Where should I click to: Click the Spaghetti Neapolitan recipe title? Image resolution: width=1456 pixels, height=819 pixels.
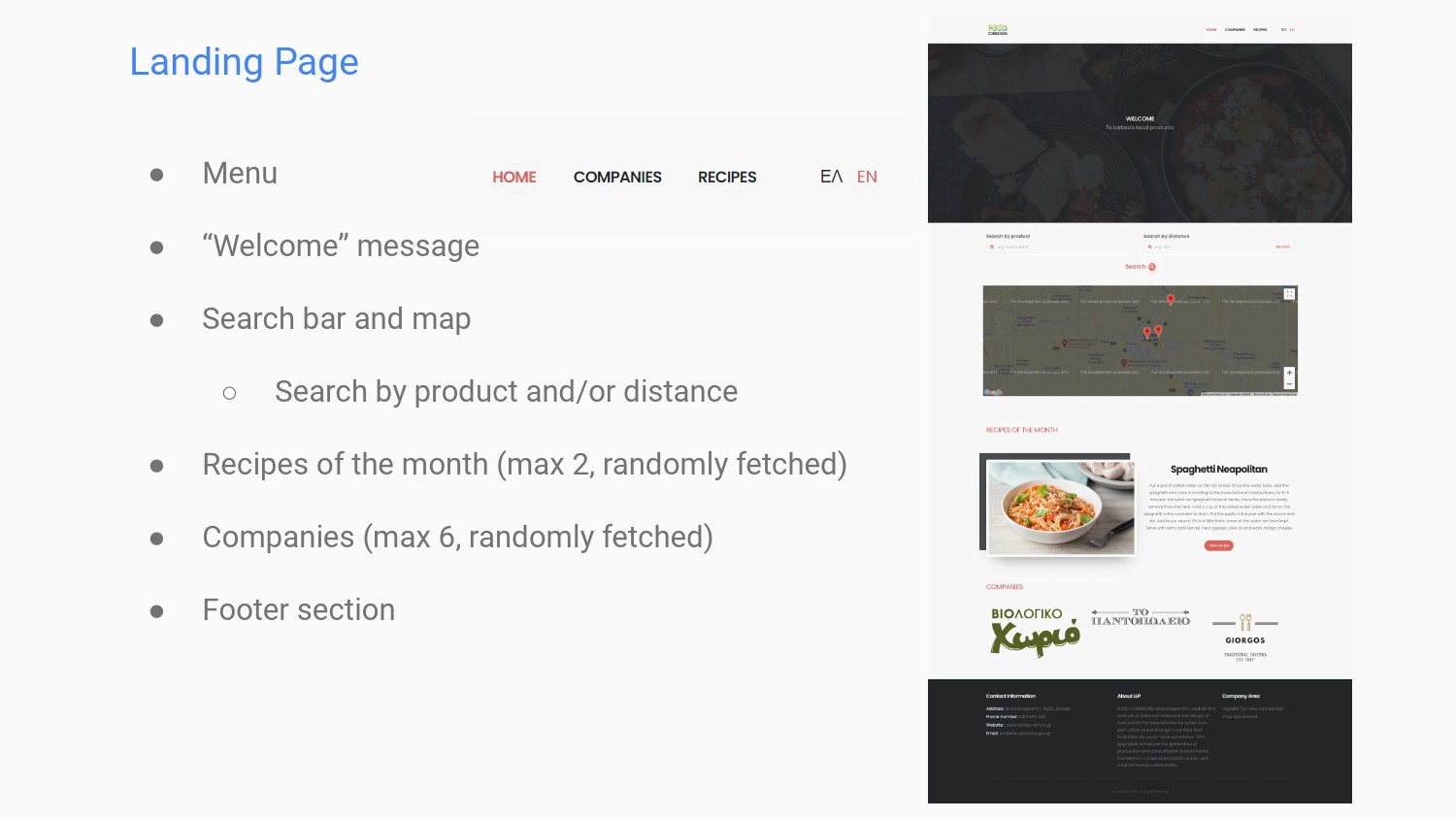(x=1218, y=470)
